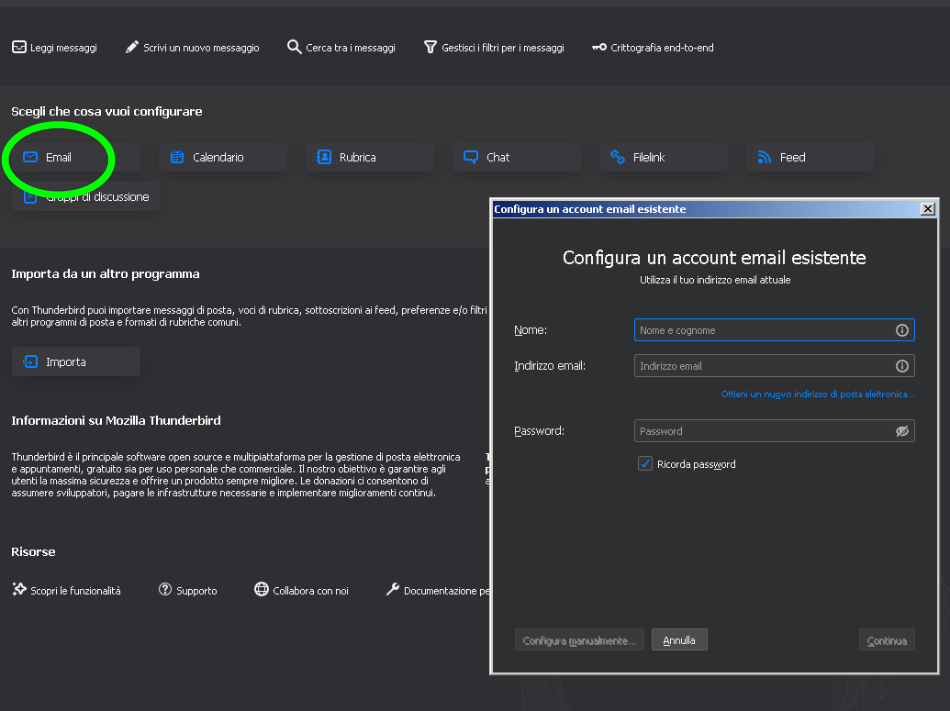
Task: Click the Email envelope icon
Action: click(x=30, y=157)
